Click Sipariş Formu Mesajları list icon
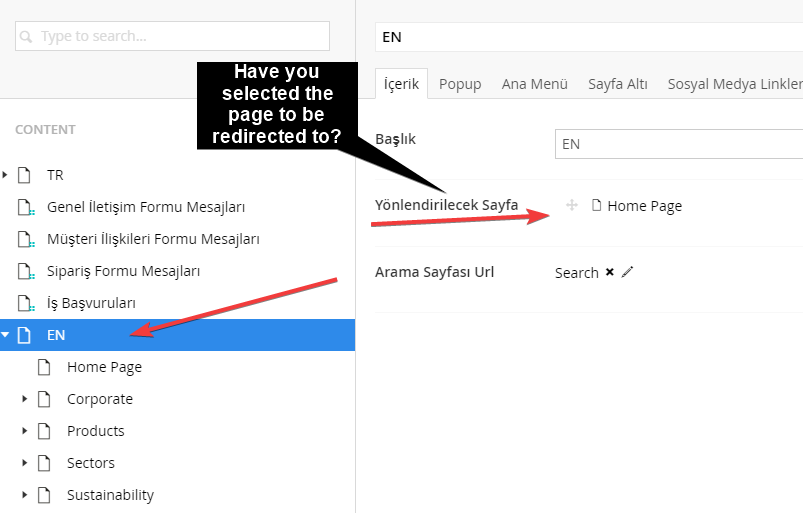The image size is (803, 513). 26,271
